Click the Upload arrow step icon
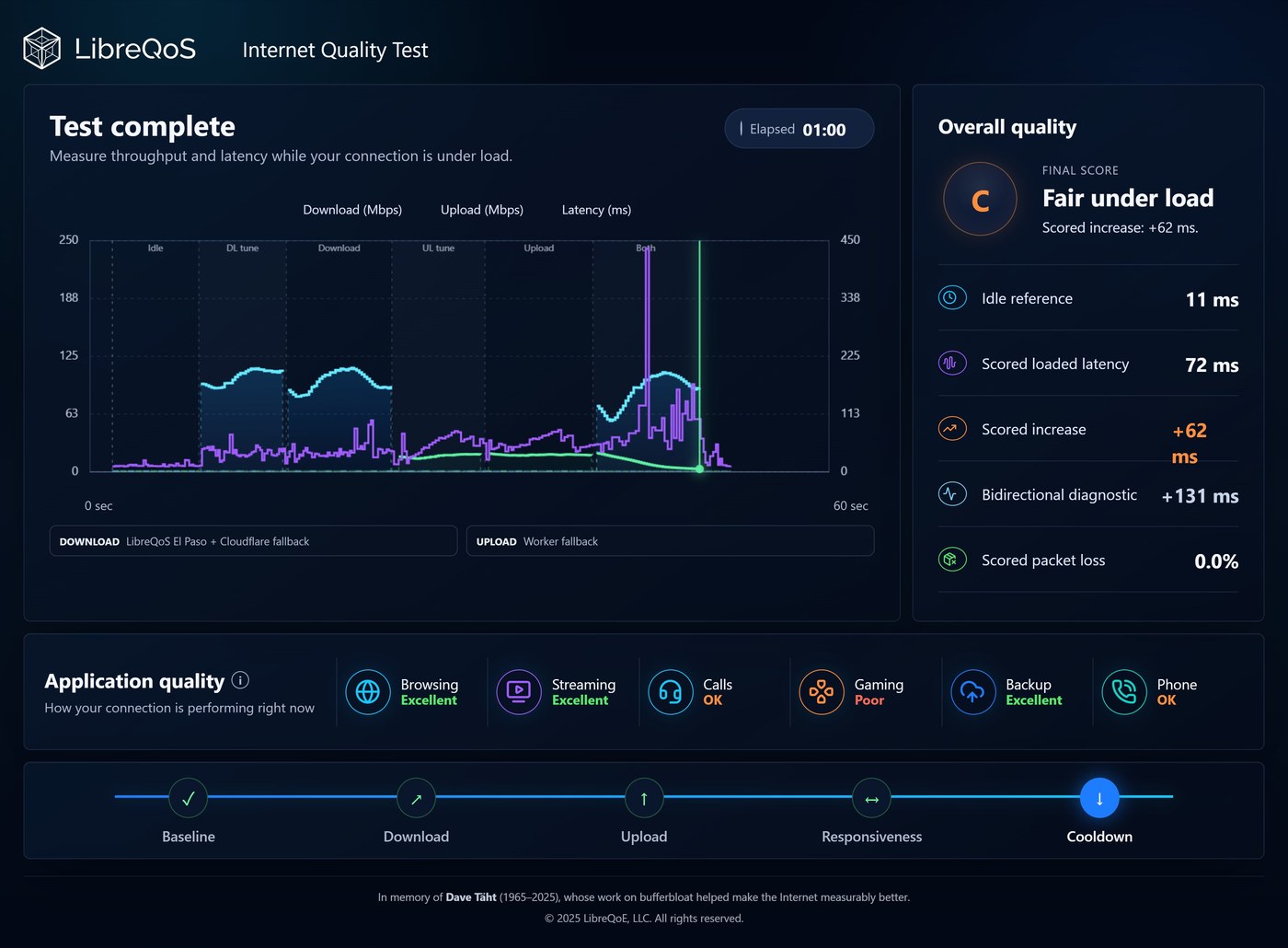 [x=644, y=798]
